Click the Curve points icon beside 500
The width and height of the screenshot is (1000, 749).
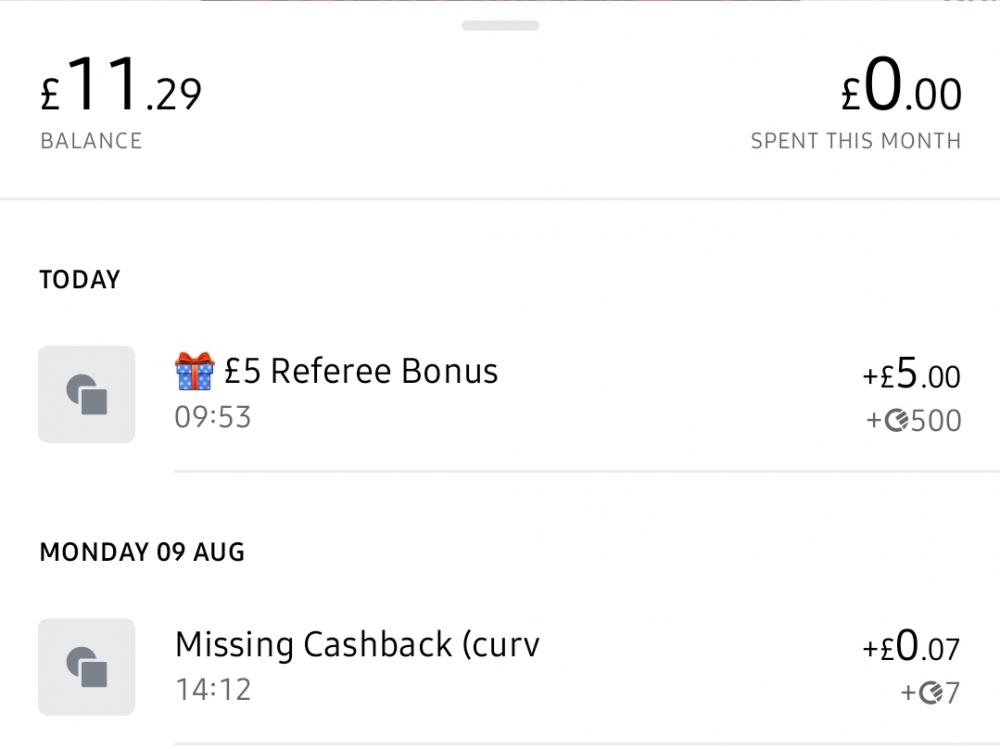tap(897, 421)
